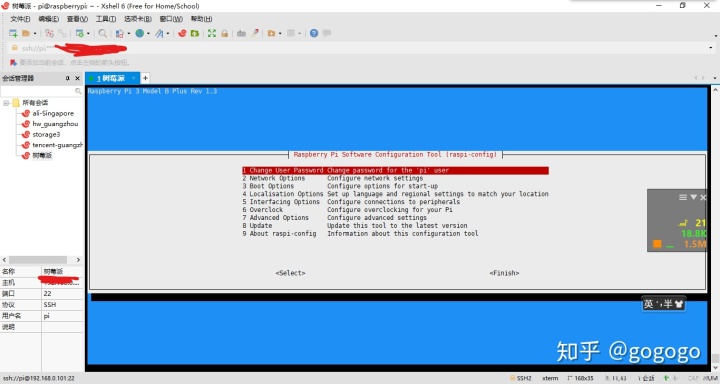Click the Select button in raspi-config

(290, 273)
